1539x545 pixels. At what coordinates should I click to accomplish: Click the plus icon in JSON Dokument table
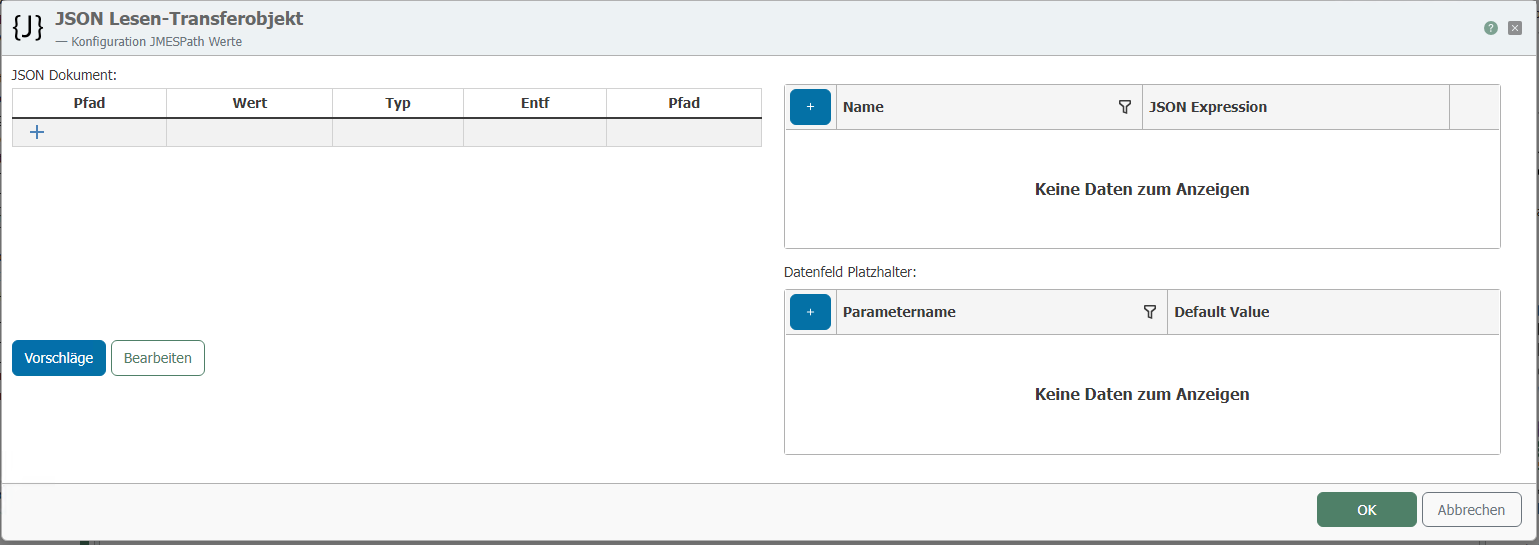[x=37, y=132]
